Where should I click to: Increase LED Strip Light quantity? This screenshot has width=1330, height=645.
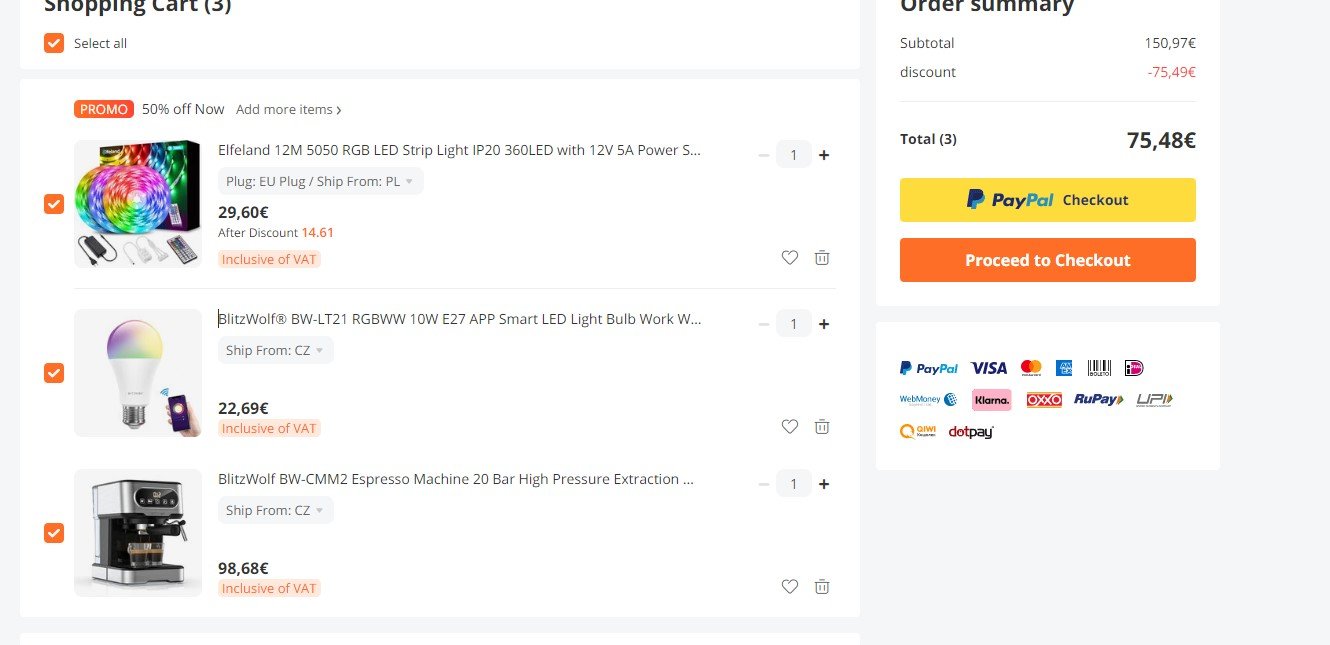tap(824, 155)
